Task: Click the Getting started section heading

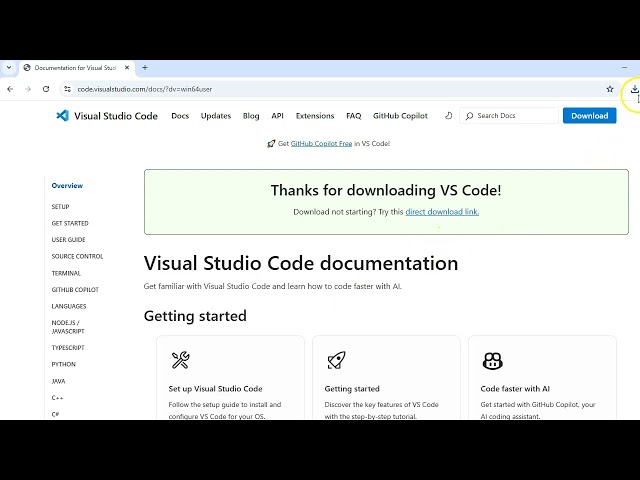Action: coord(195,316)
